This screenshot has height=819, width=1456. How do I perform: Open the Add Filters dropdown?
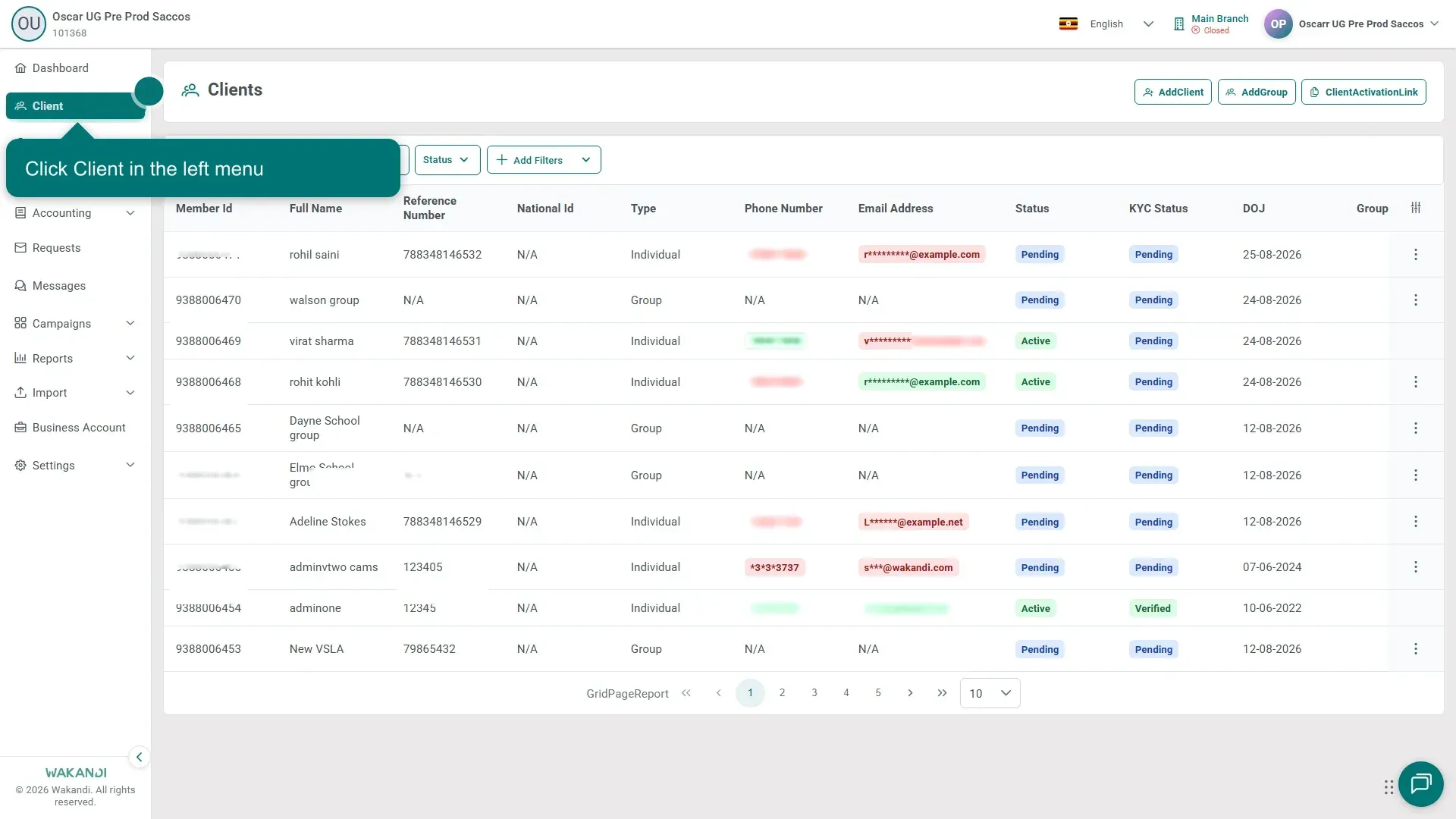[x=544, y=160]
